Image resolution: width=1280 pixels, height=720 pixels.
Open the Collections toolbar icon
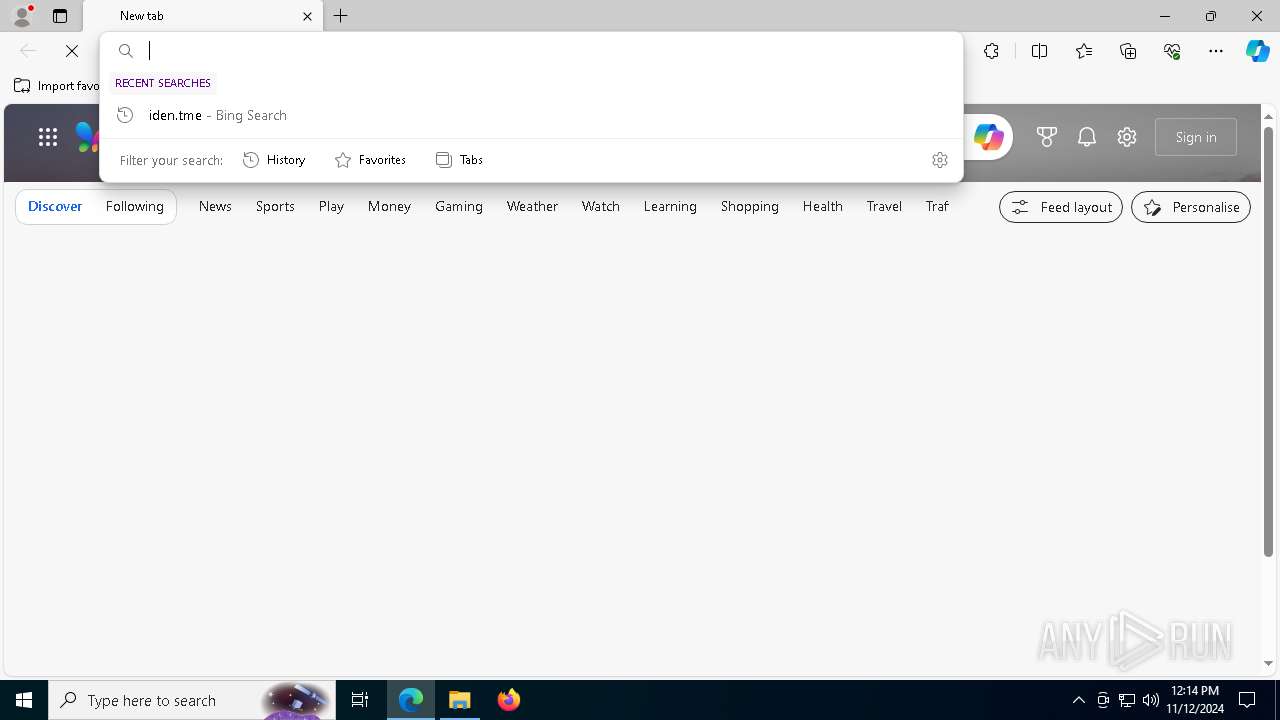[1128, 51]
